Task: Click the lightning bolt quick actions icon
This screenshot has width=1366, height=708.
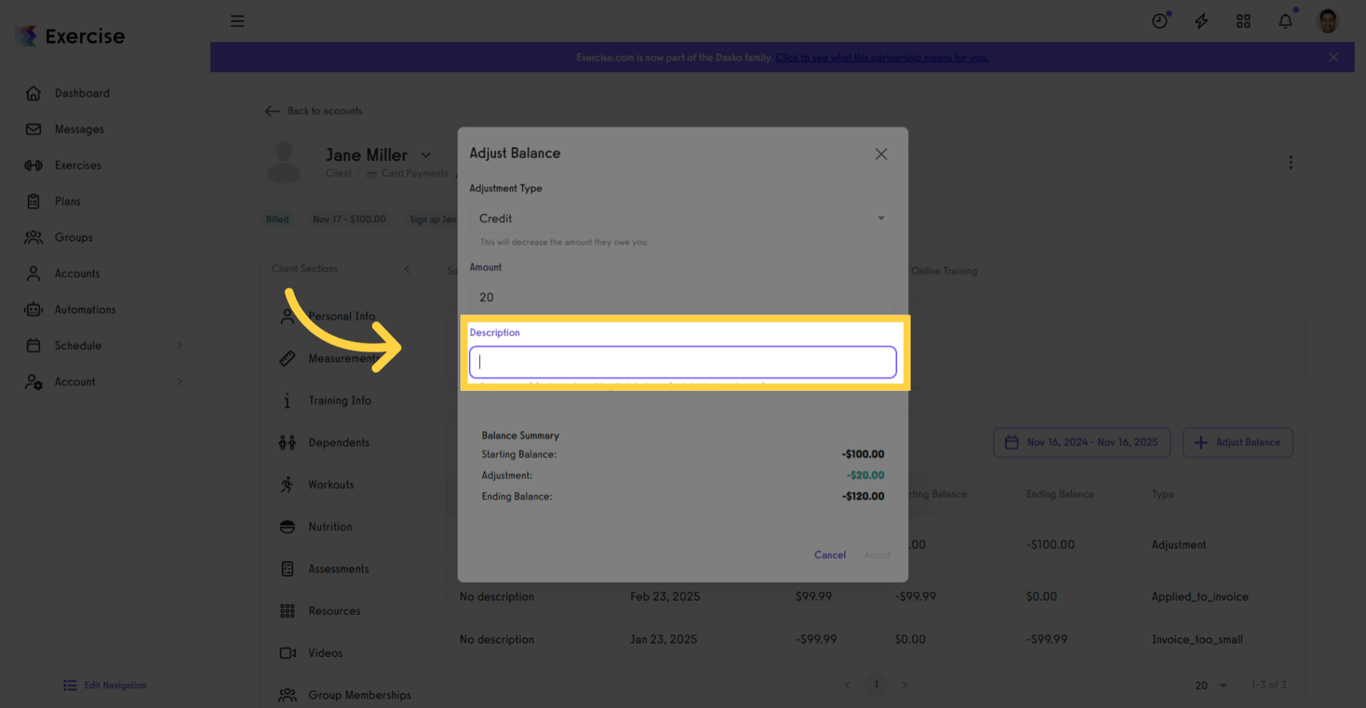Action: (1201, 21)
